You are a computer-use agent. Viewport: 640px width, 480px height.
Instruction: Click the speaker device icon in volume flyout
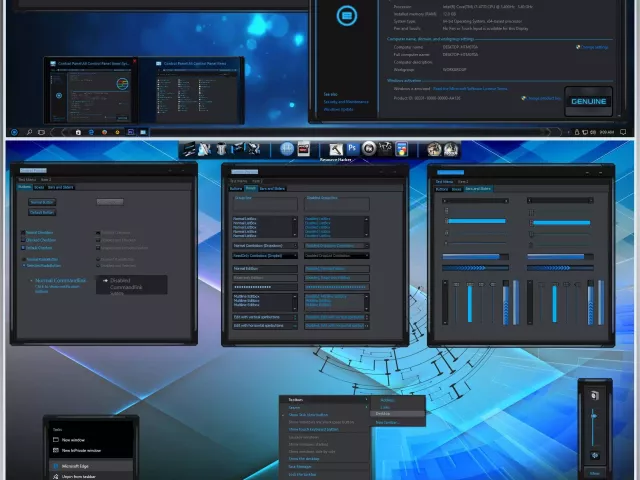(595, 395)
